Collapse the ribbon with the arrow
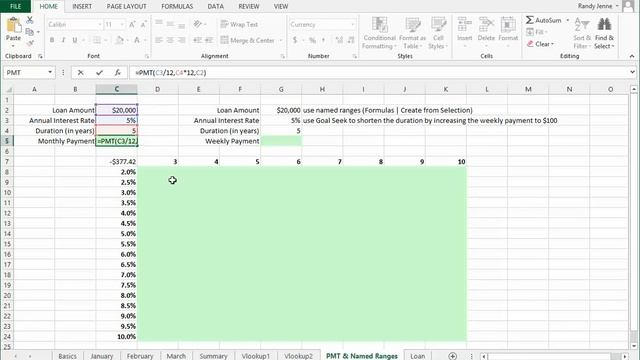The height and width of the screenshot is (360, 640). tap(632, 56)
